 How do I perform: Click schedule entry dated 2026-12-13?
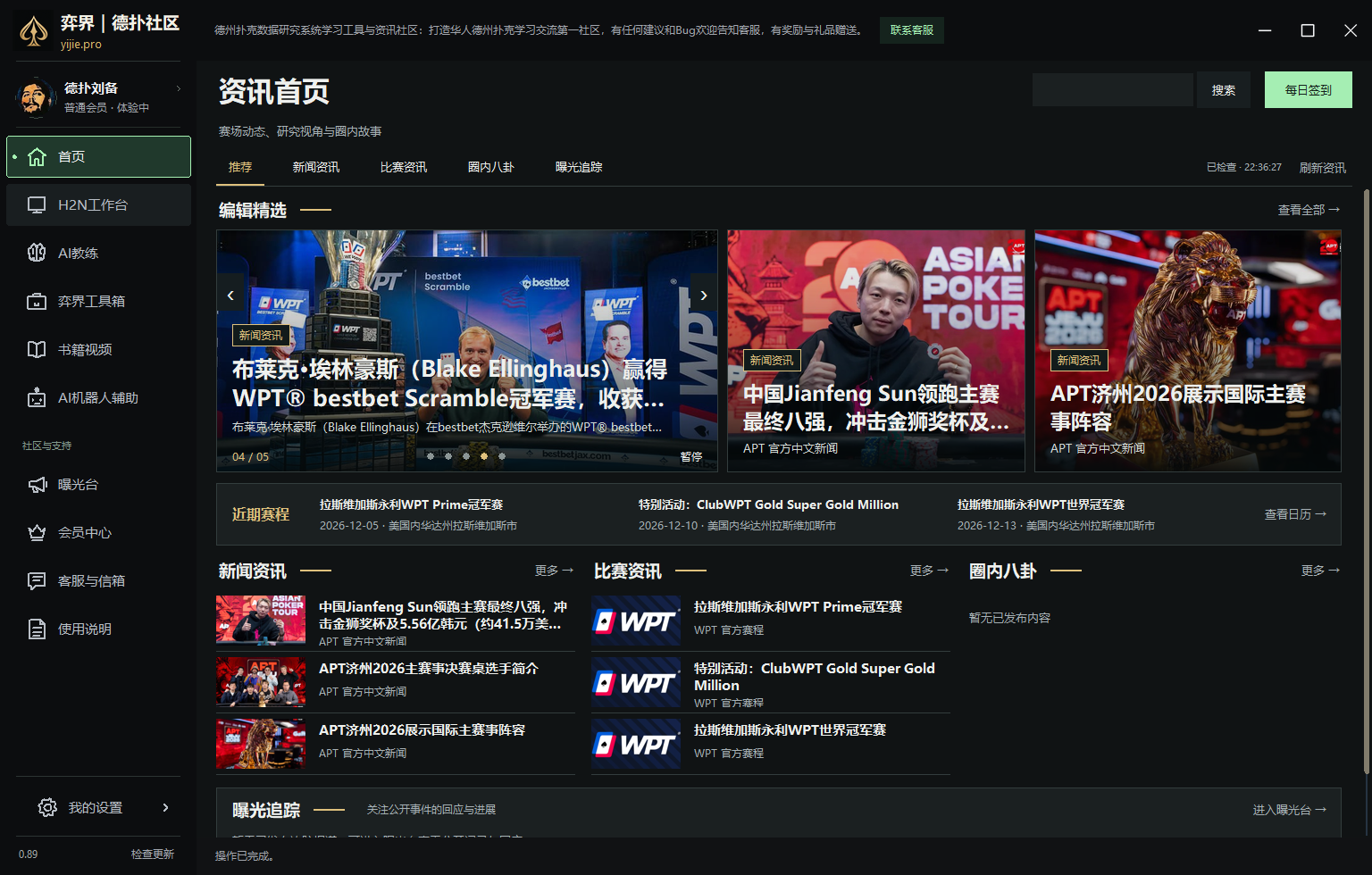click(1056, 515)
